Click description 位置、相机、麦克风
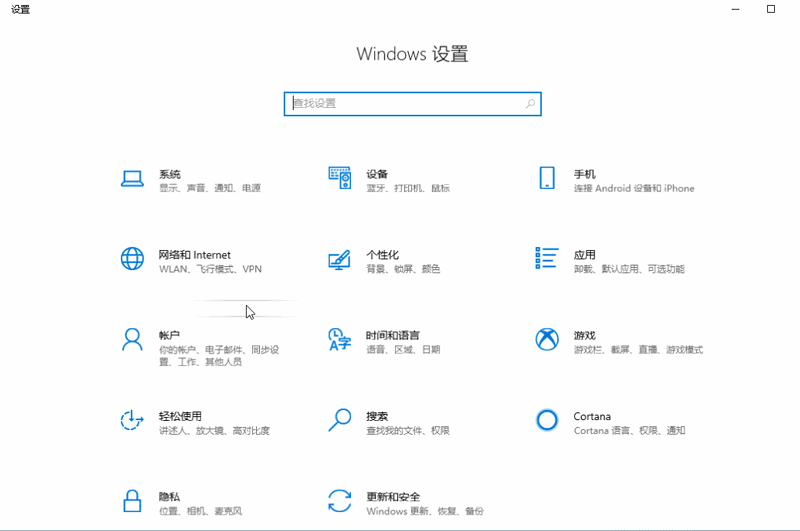The height and width of the screenshot is (531, 800). click(201, 511)
